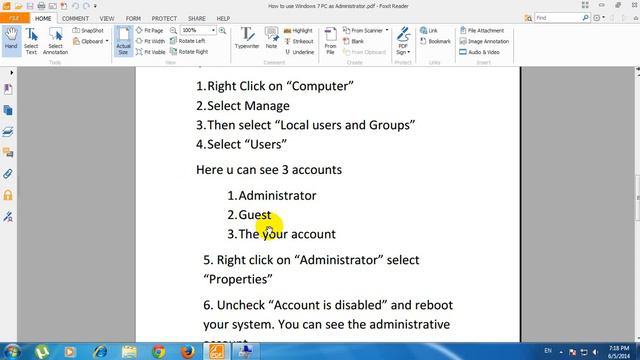Choose the Strikeout tool
Viewport: 640px width, 360px height.
pos(299,41)
